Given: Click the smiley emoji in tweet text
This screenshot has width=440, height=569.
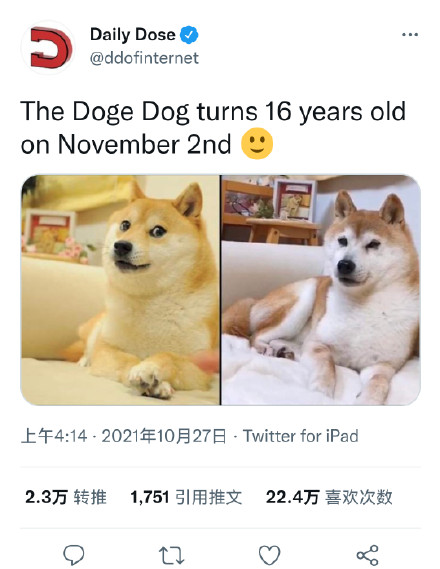Looking at the screenshot, I should pyautogui.click(x=257, y=144).
